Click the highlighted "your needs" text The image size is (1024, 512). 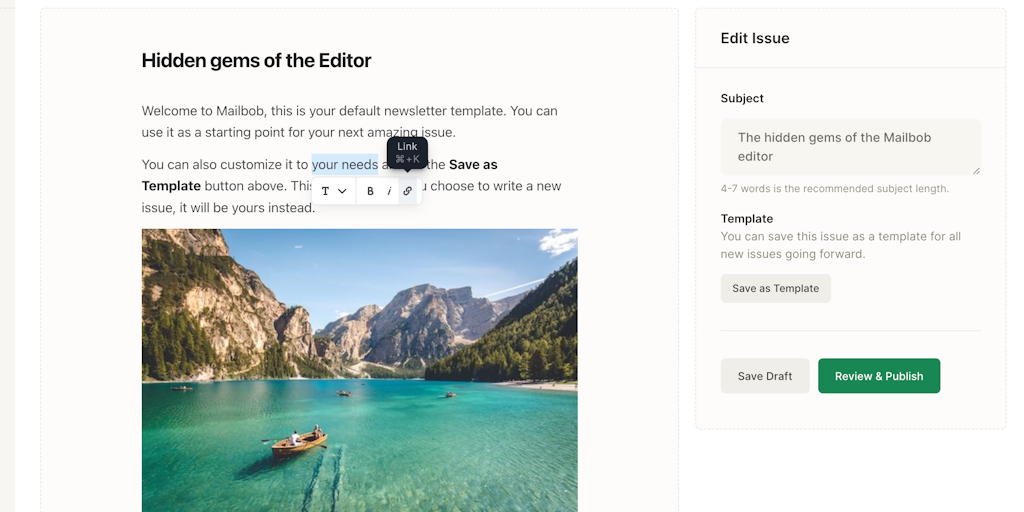(x=344, y=165)
